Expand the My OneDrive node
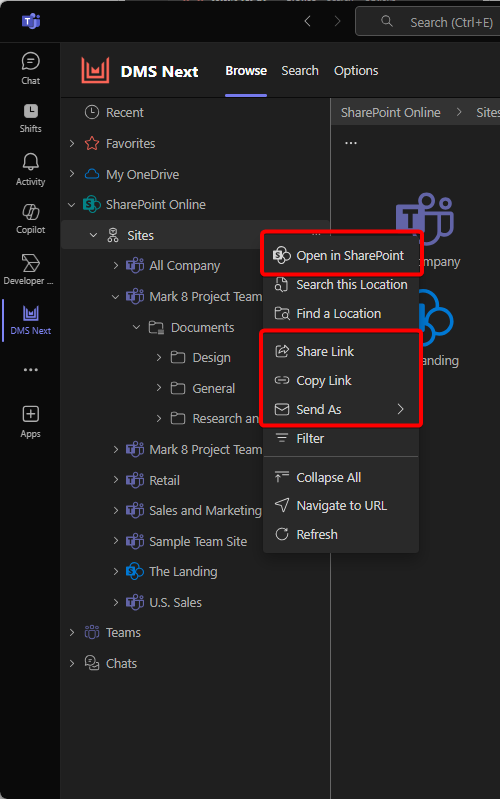Screen dimensions: 500x799 coord(72,174)
